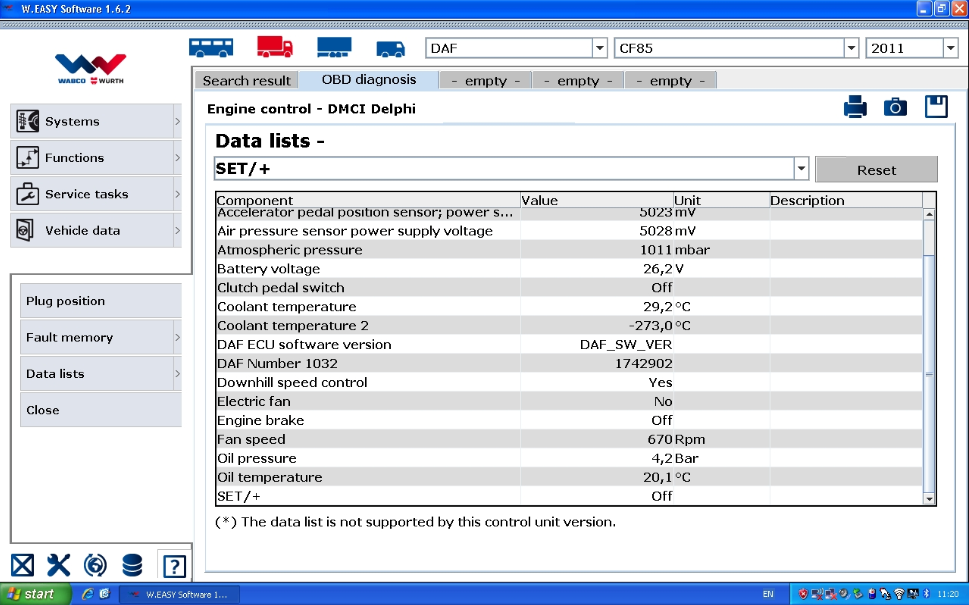Viewport: 969px width, 605px height.
Task: Click the taskbar clock showing 11:20
Action: click(948, 594)
